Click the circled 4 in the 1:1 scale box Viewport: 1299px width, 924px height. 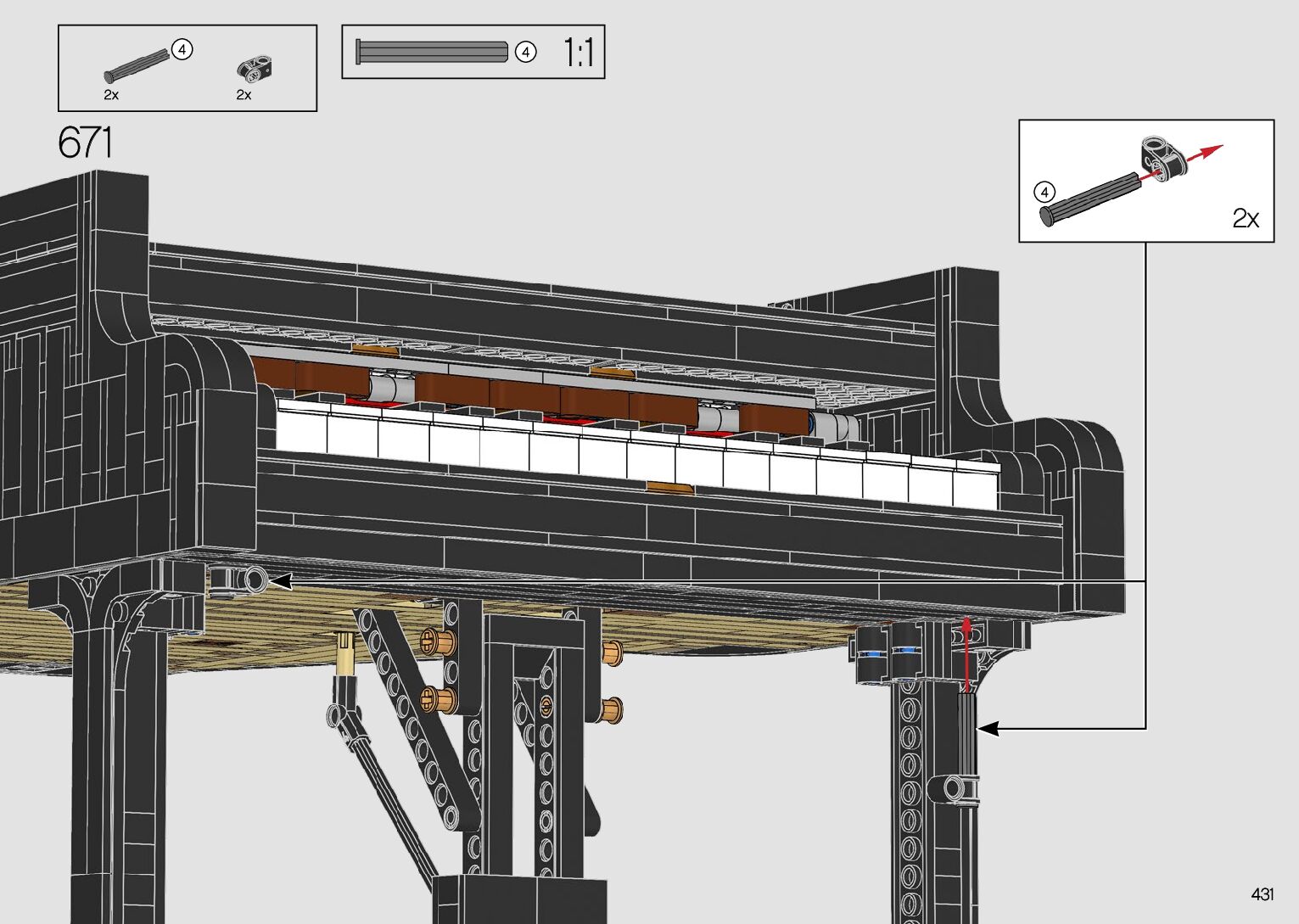click(x=526, y=53)
